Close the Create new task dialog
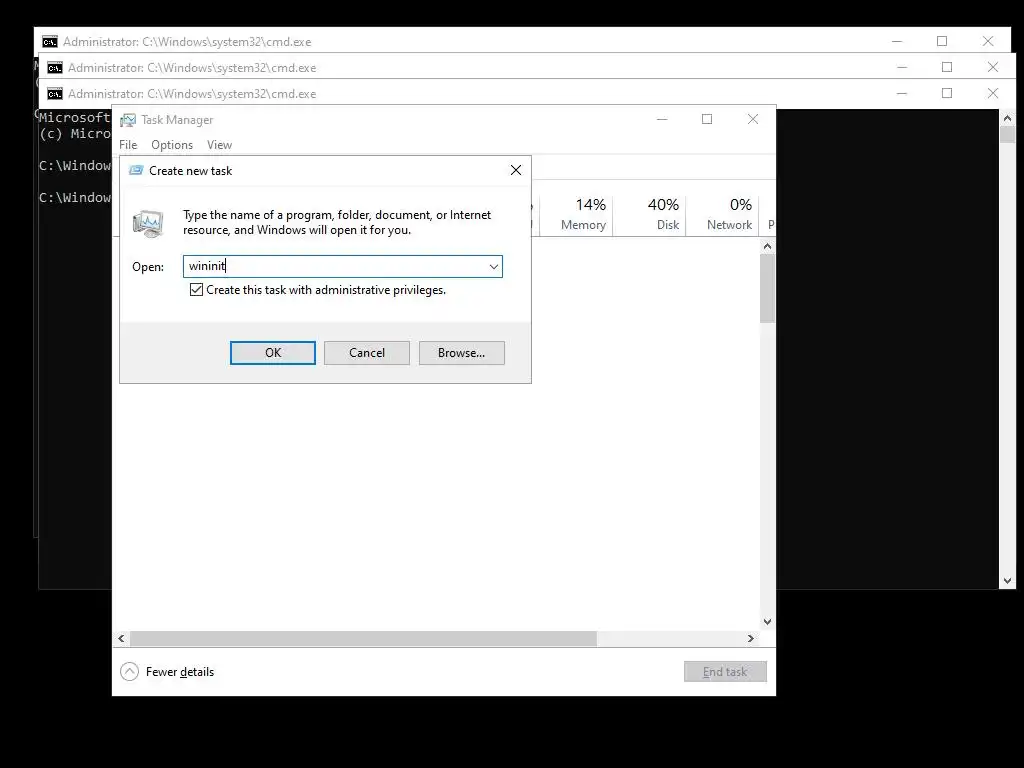This screenshot has height=768, width=1024. (516, 170)
